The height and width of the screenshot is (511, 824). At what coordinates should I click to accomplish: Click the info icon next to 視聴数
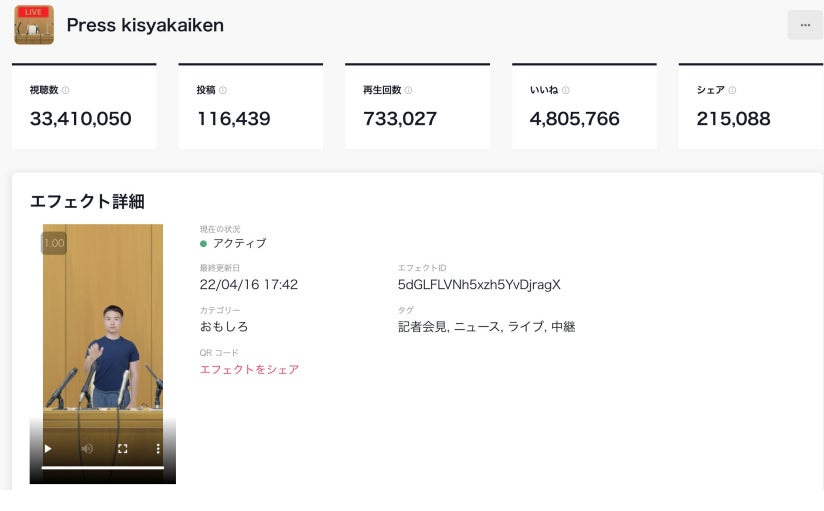click(x=66, y=90)
